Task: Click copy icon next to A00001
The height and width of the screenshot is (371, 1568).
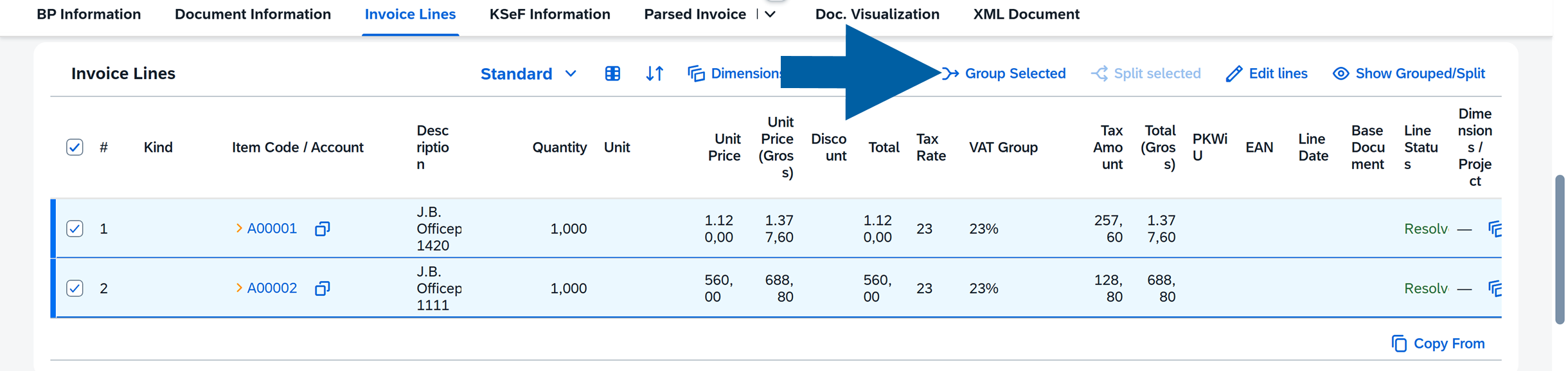Action: pos(323,229)
